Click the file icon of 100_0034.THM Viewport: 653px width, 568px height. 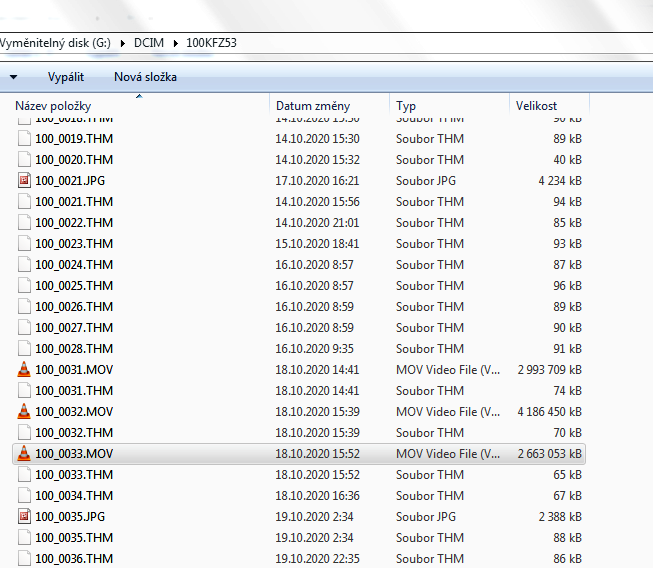24,496
